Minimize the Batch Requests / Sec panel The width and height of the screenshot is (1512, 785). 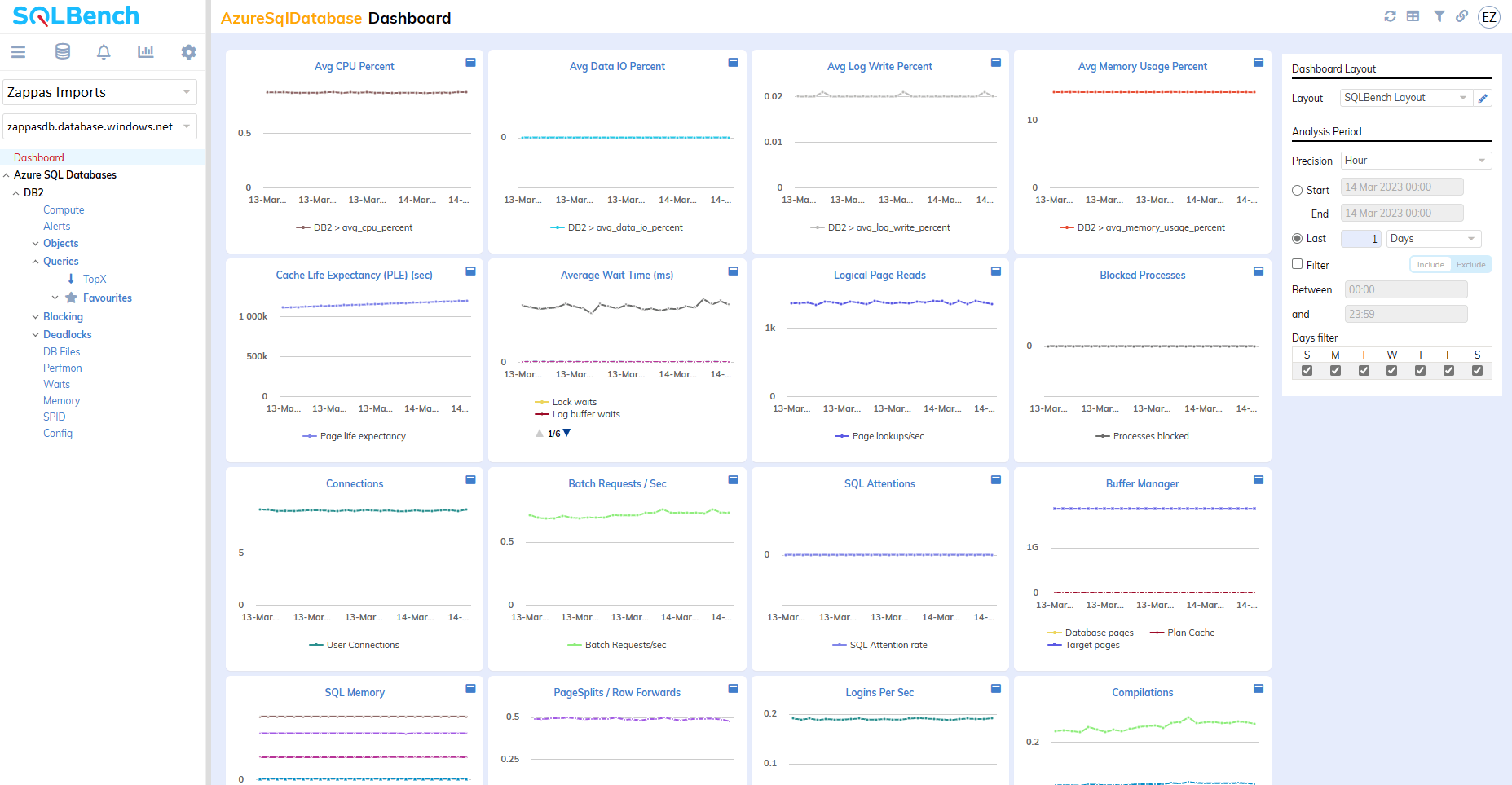(x=733, y=480)
